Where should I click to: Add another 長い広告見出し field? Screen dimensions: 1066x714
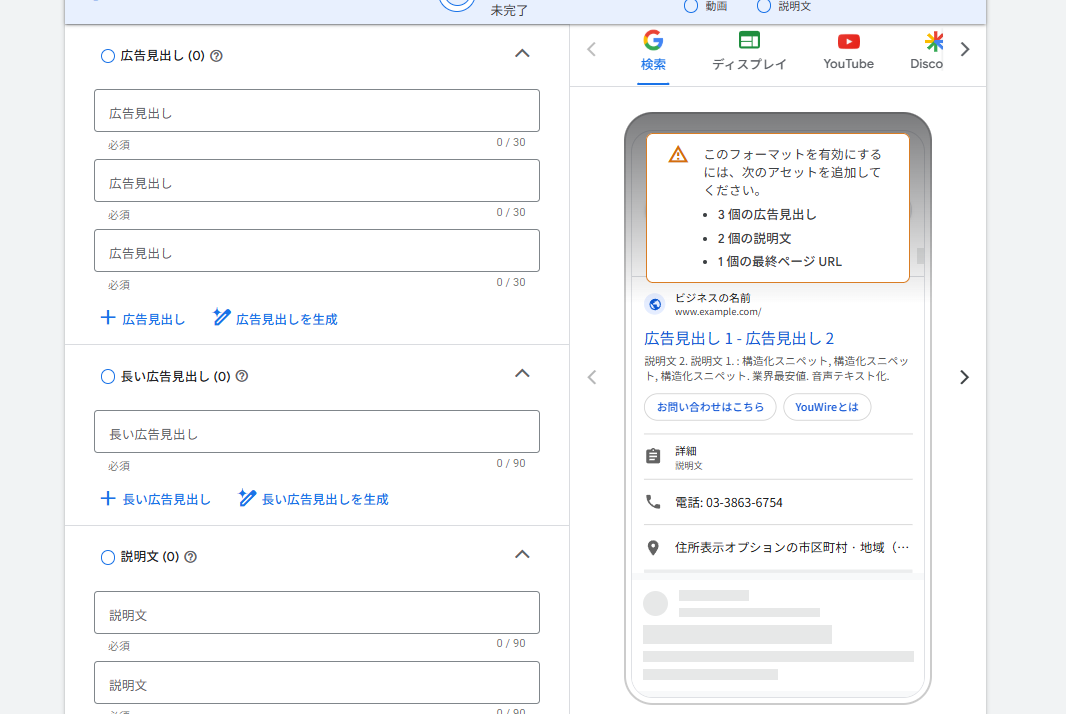[156, 499]
